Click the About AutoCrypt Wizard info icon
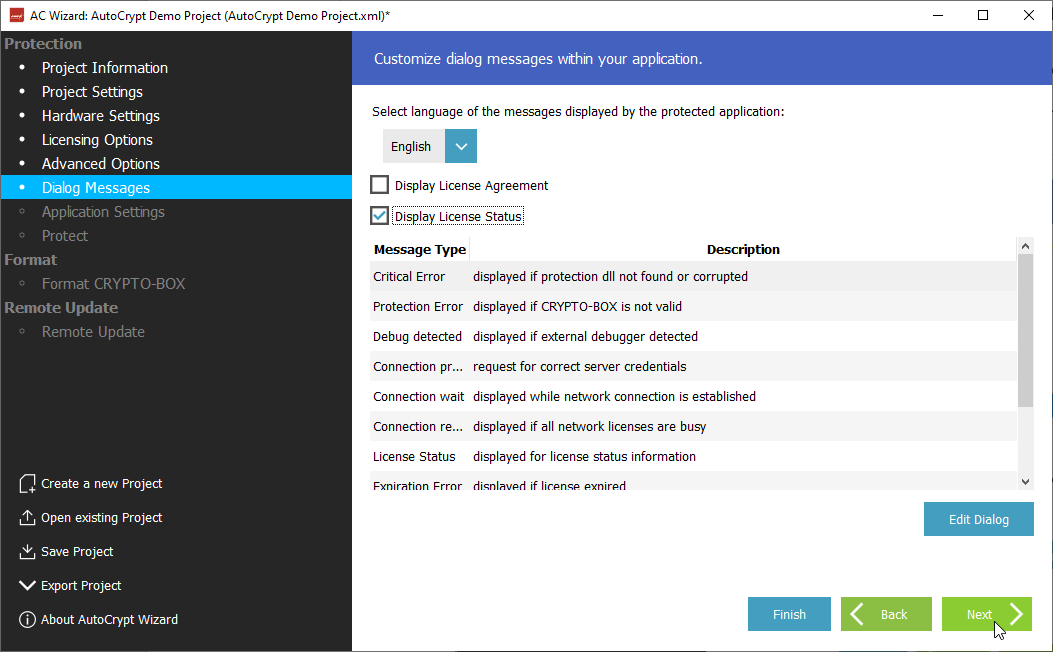 pyautogui.click(x=27, y=620)
